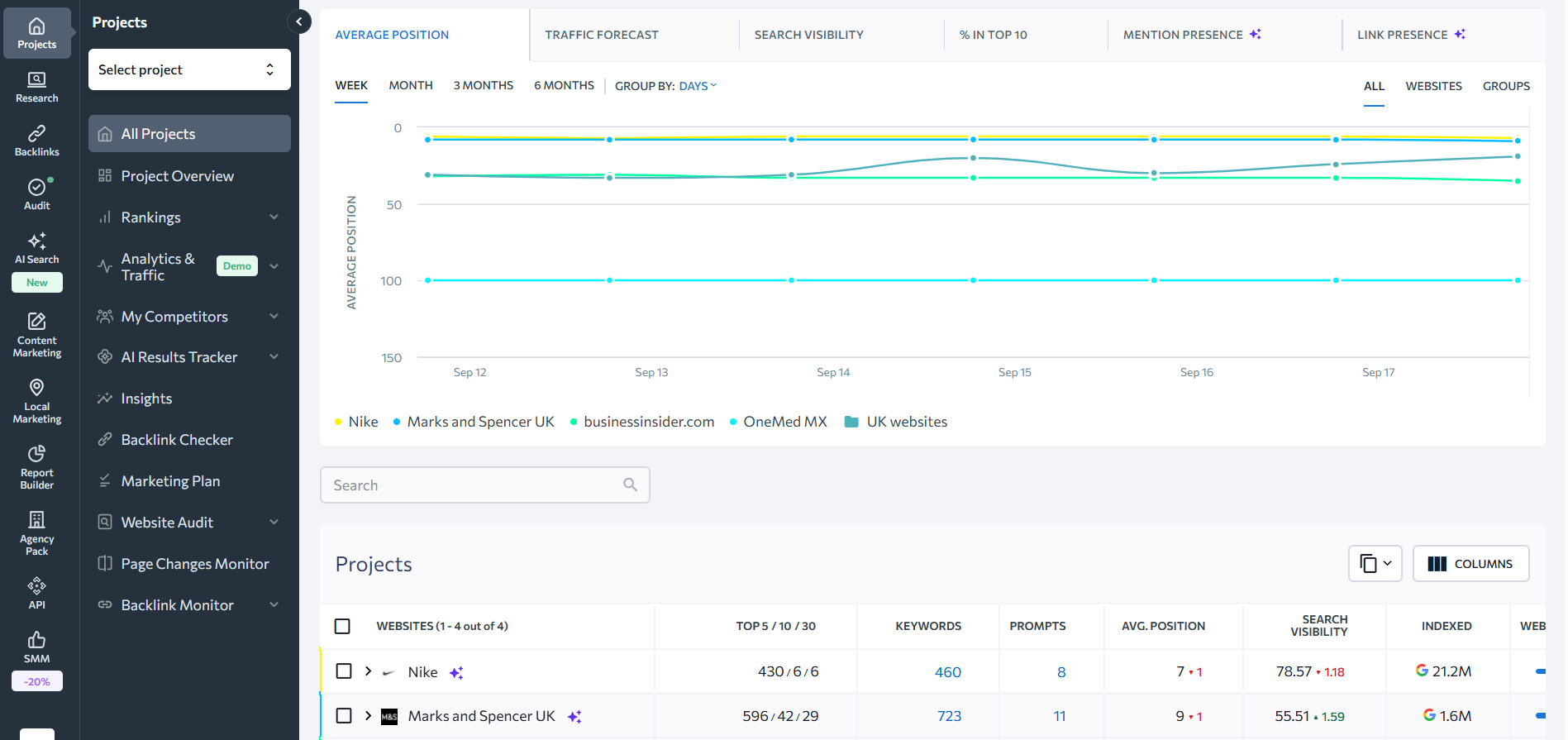Click the Google icon in Nike's Indexed cell
Image resolution: width=1568 pixels, height=740 pixels.
point(1422,671)
